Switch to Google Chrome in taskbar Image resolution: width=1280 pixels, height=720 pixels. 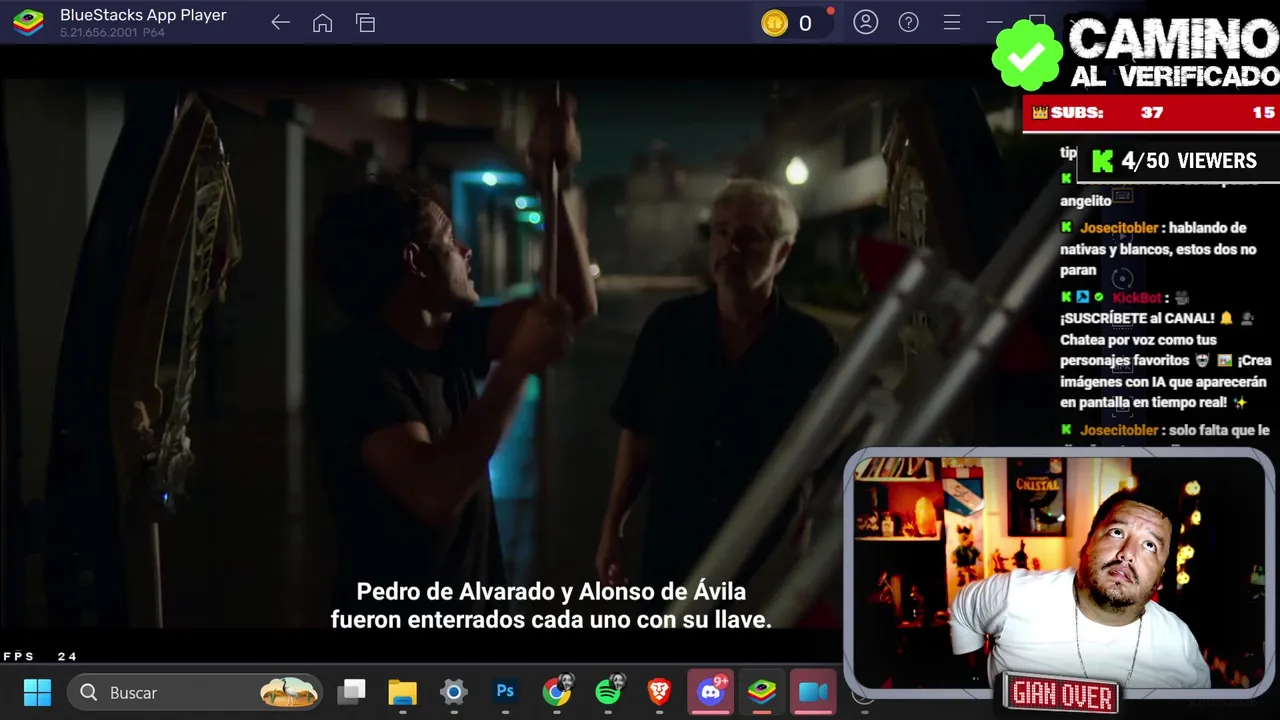557,692
